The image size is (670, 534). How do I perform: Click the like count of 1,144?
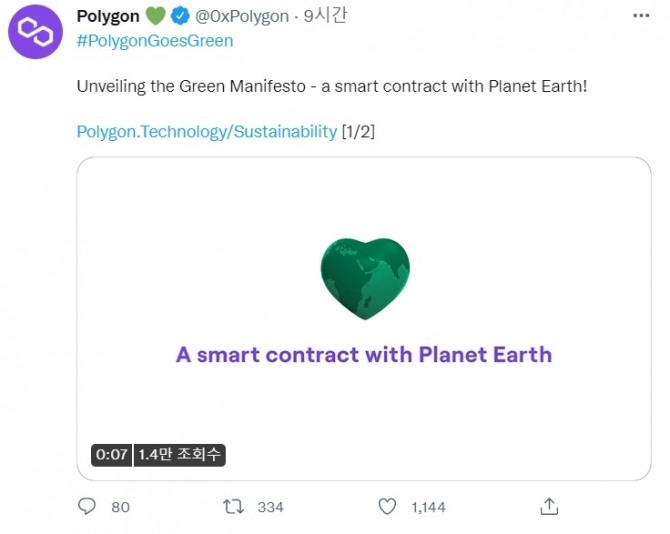pyautogui.click(x=428, y=507)
